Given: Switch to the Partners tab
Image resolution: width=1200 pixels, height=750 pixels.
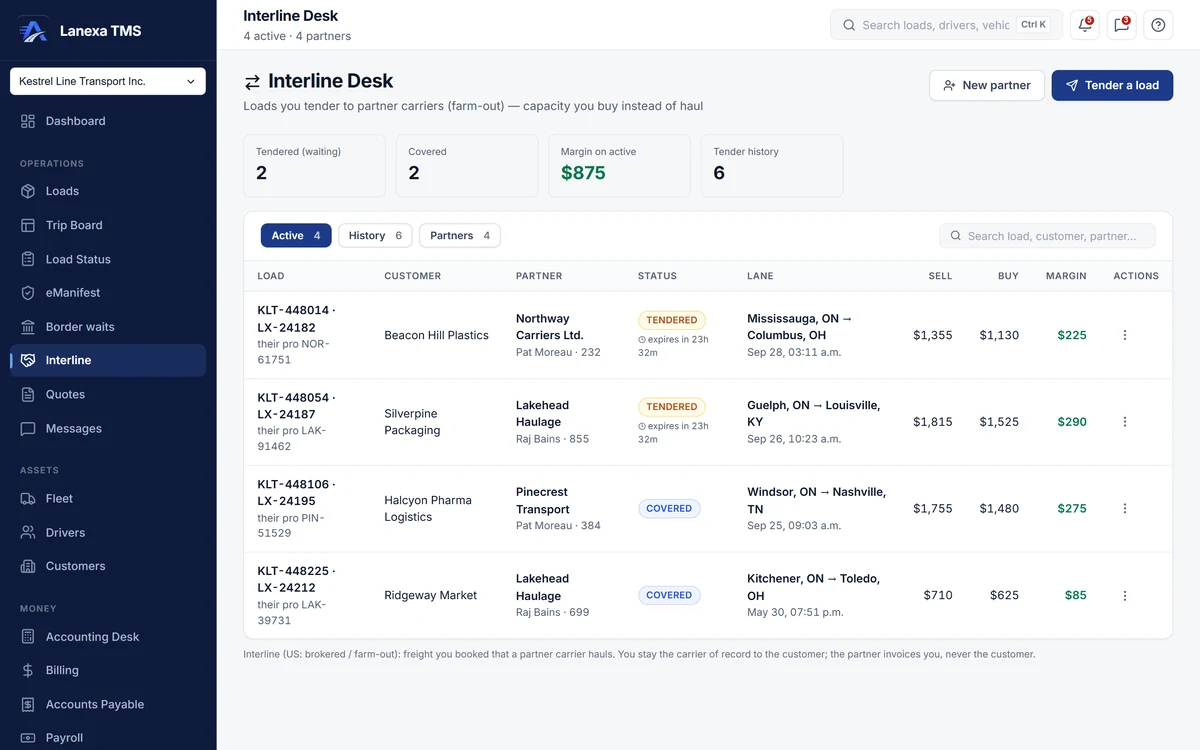Looking at the screenshot, I should tap(460, 236).
